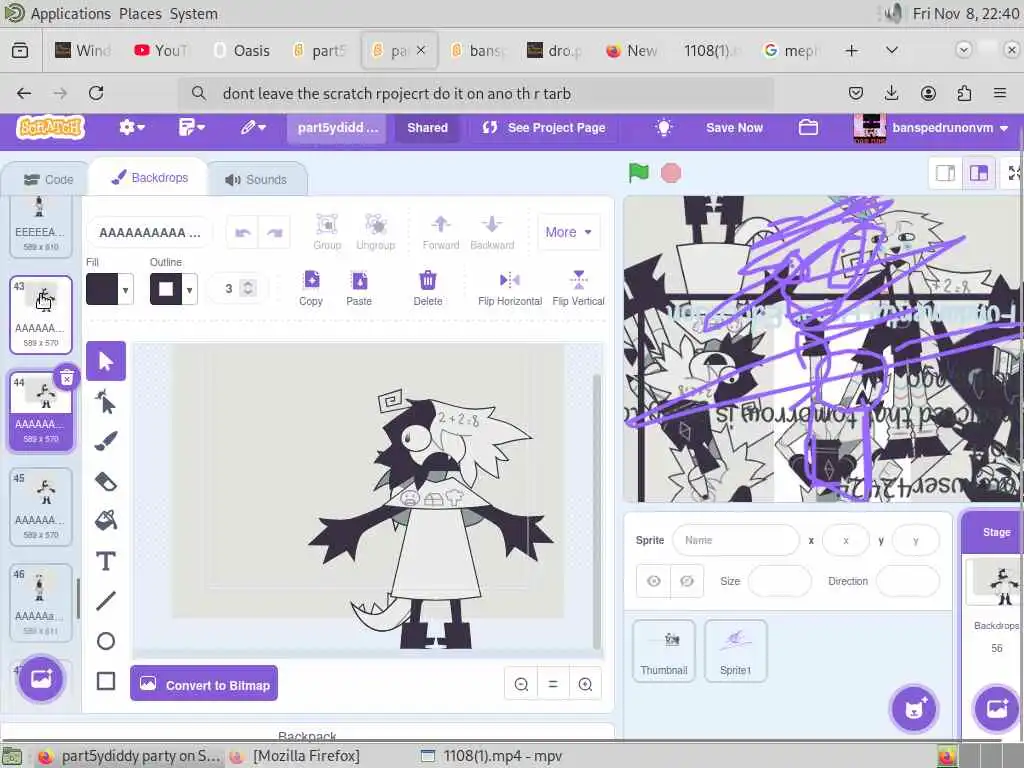Expand the More options dropdown
Image resolution: width=1024 pixels, height=768 pixels.
pos(568,232)
